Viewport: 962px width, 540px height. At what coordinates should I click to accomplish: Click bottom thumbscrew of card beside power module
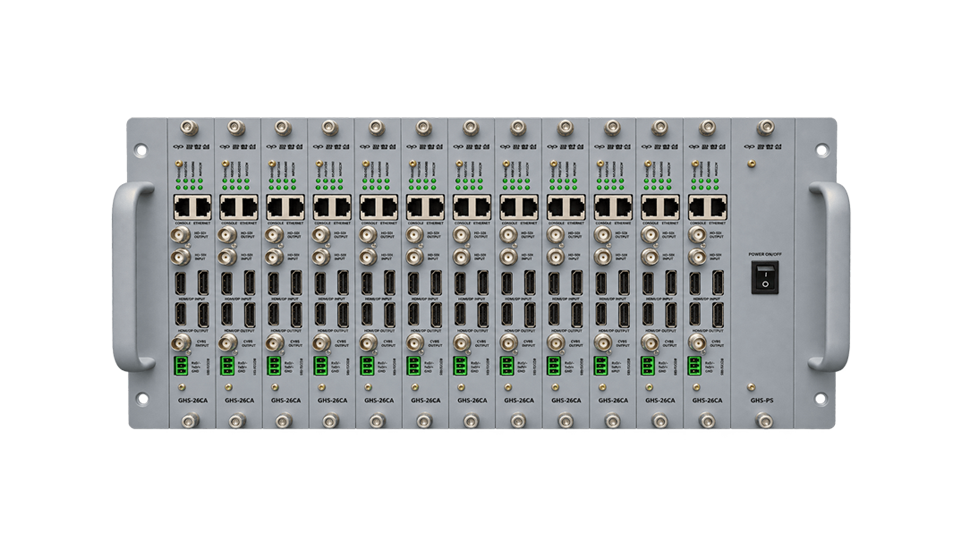[707, 420]
